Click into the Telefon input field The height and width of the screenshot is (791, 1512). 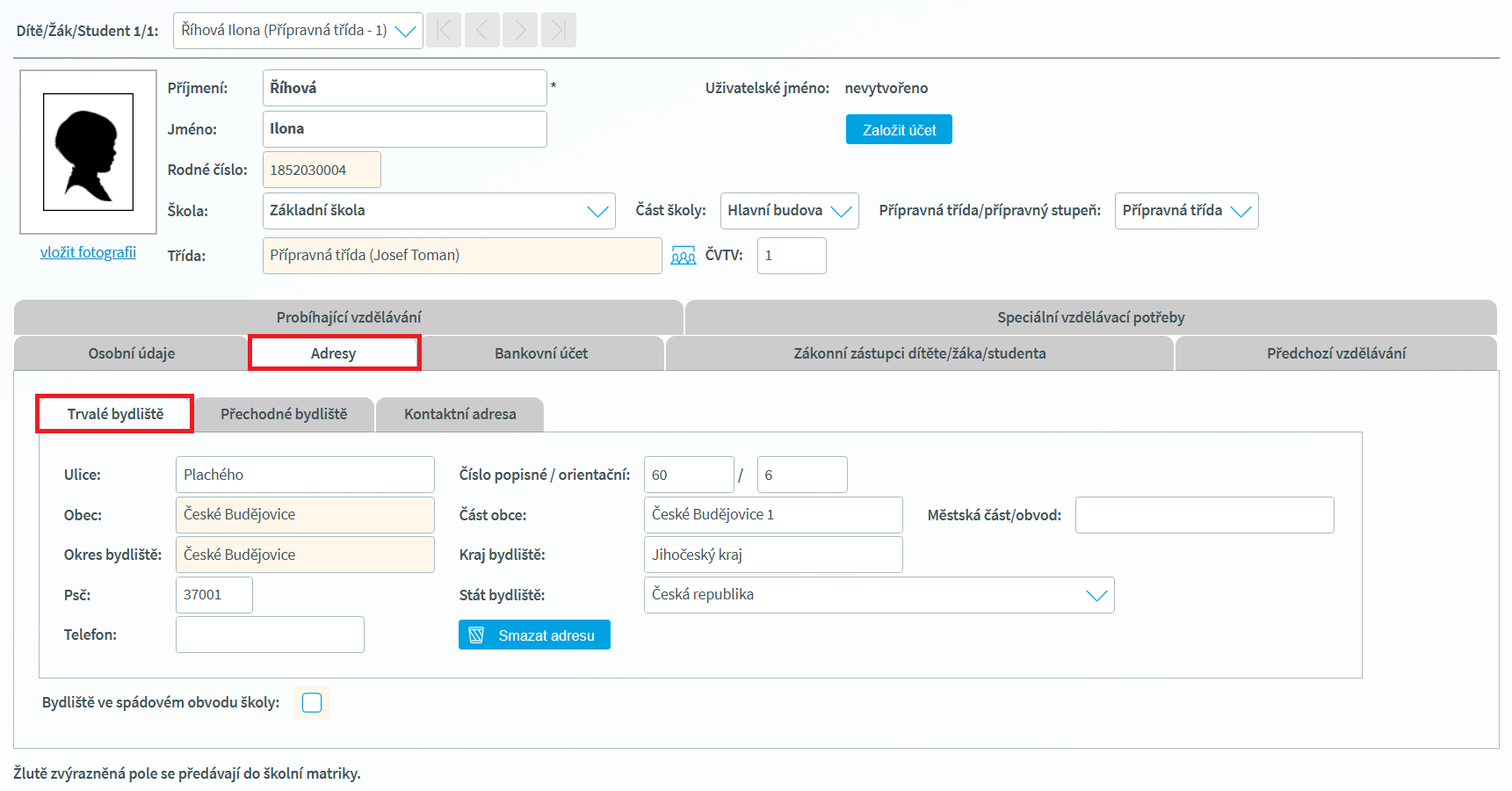[x=270, y=635]
